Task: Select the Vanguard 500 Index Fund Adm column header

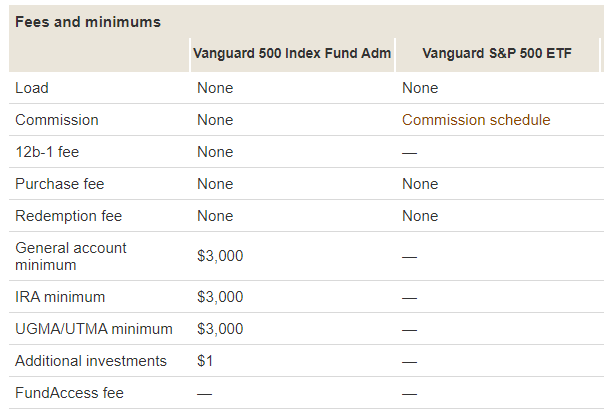Action: [291, 52]
